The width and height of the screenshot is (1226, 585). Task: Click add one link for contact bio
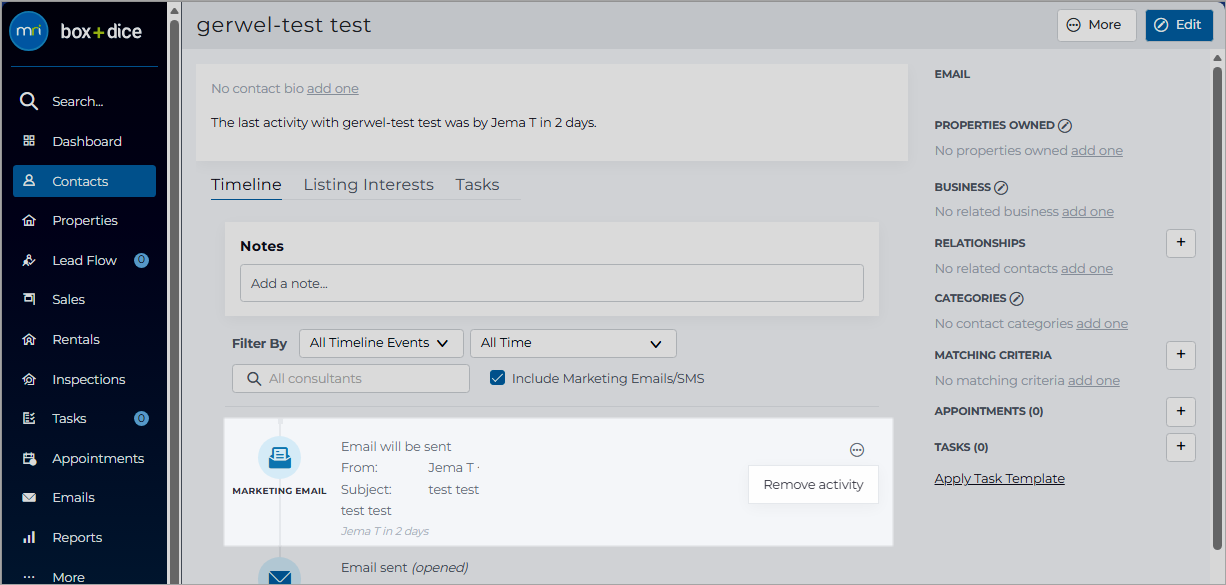pos(333,89)
